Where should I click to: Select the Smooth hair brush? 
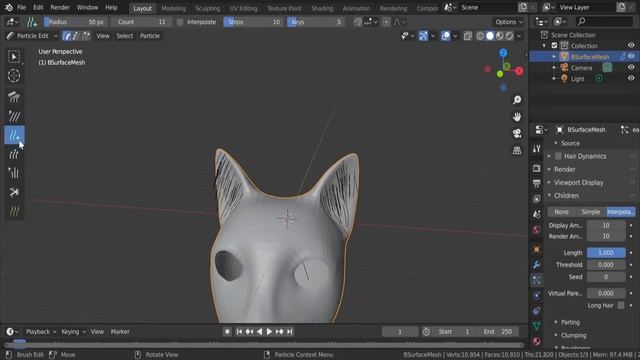click(14, 116)
